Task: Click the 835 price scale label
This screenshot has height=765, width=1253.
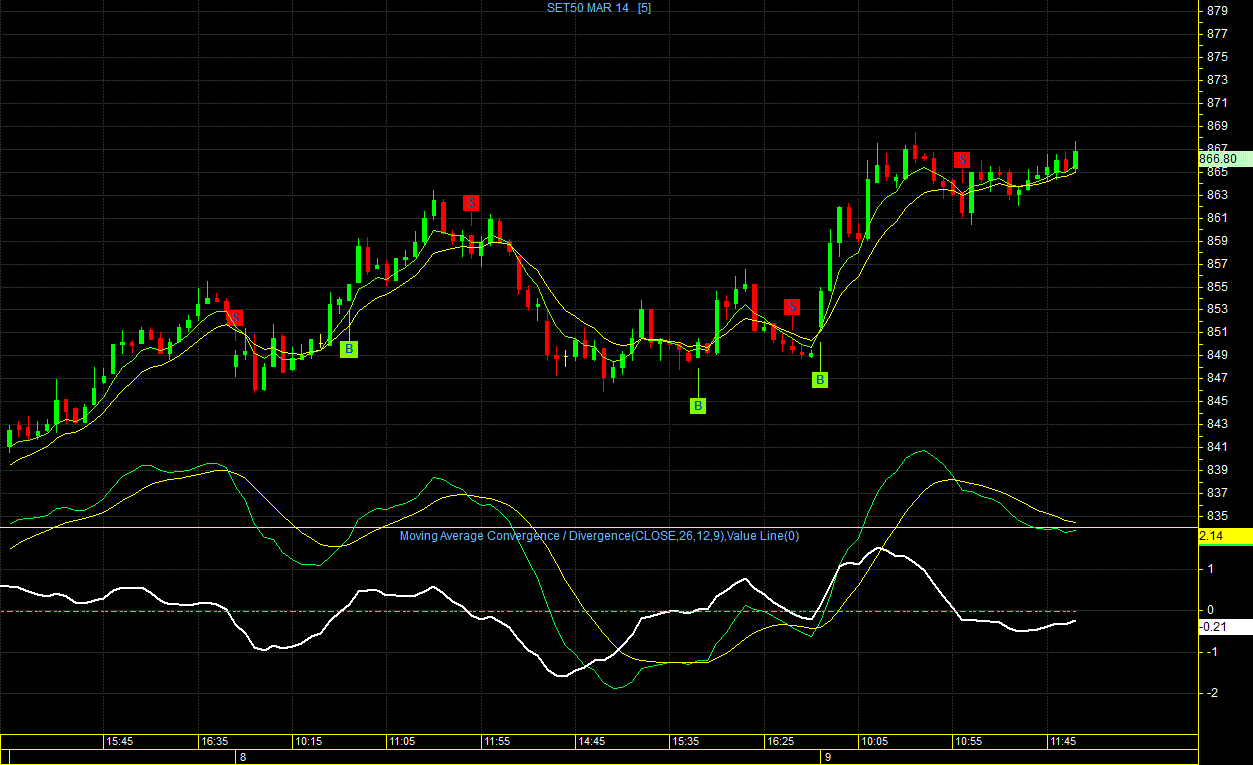Action: click(x=1217, y=516)
